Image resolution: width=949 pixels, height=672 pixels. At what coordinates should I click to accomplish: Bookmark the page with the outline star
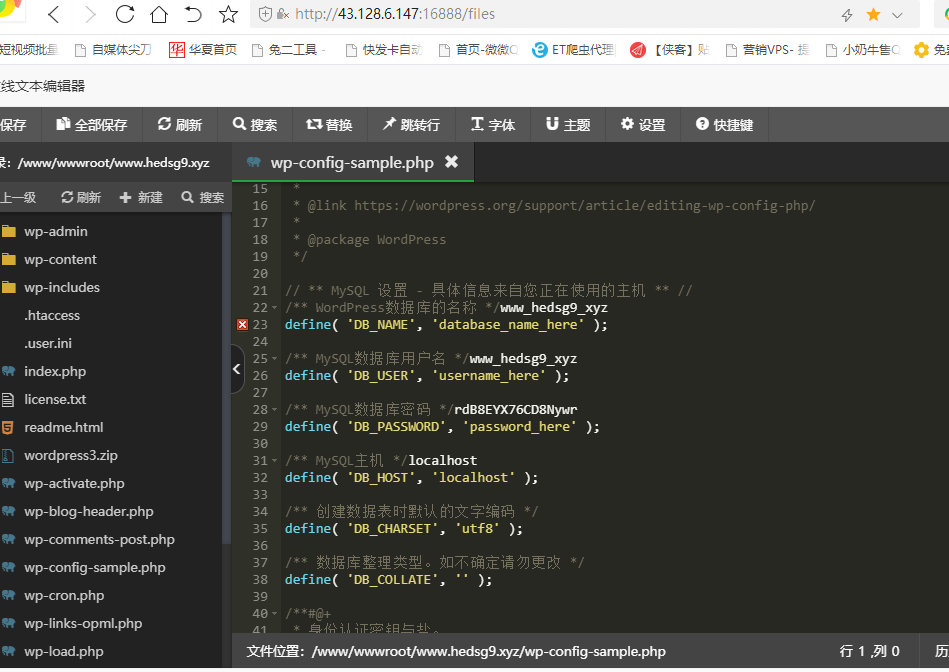point(228,14)
